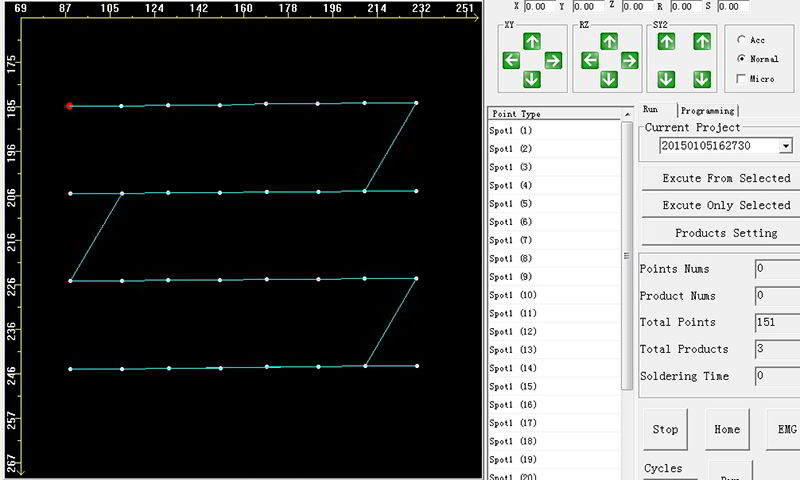The image size is (800, 480).
Task: Open Products Setting
Action: 726,233
